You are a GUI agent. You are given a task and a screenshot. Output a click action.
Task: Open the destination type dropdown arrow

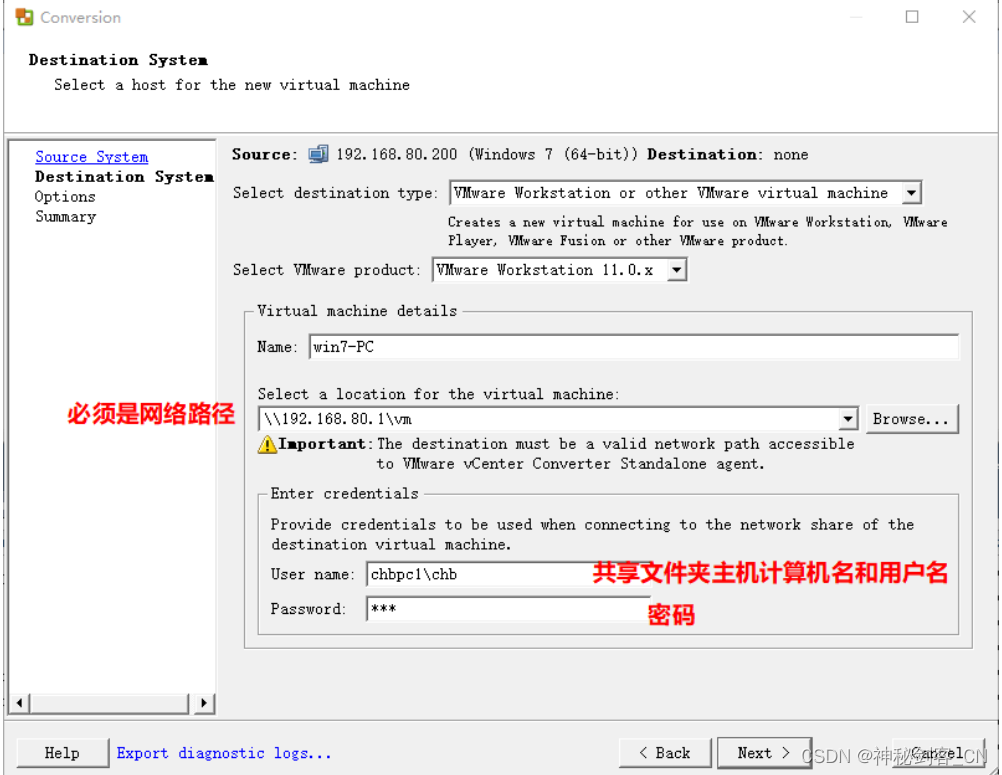911,192
